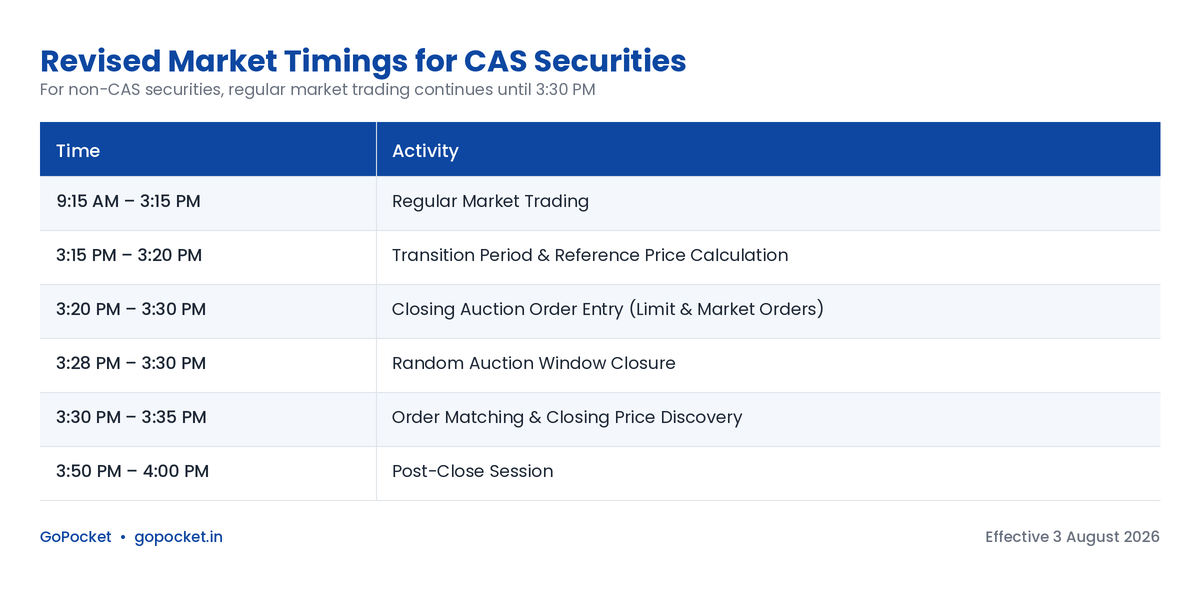Click the GoPocket brand name in footer
This screenshot has width=1200, height=600.
click(x=76, y=537)
